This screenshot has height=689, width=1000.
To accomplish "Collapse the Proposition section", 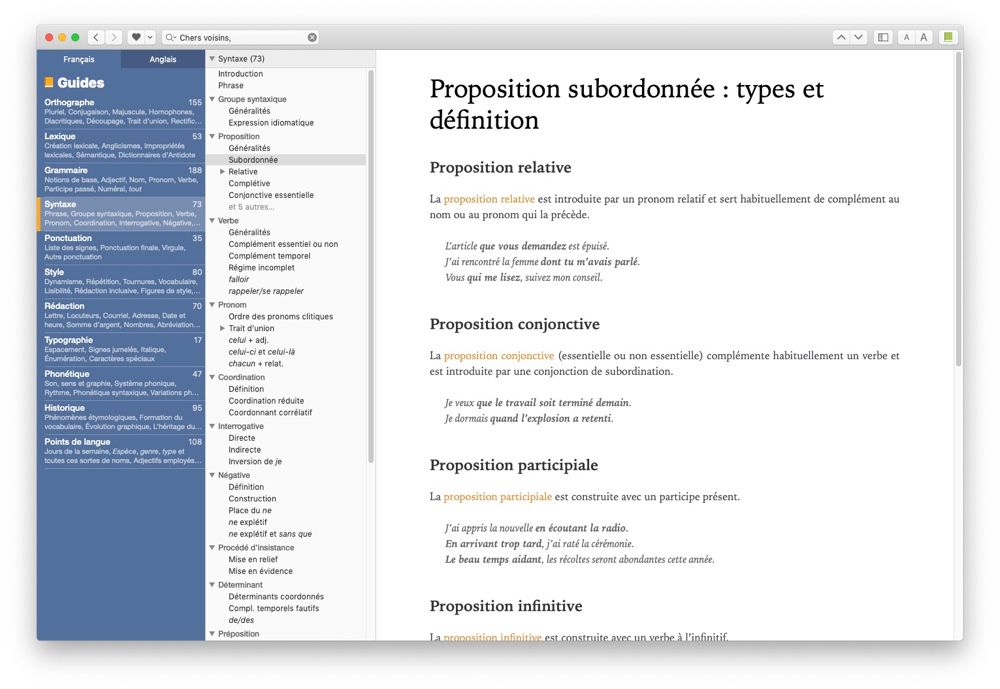I will 212,136.
